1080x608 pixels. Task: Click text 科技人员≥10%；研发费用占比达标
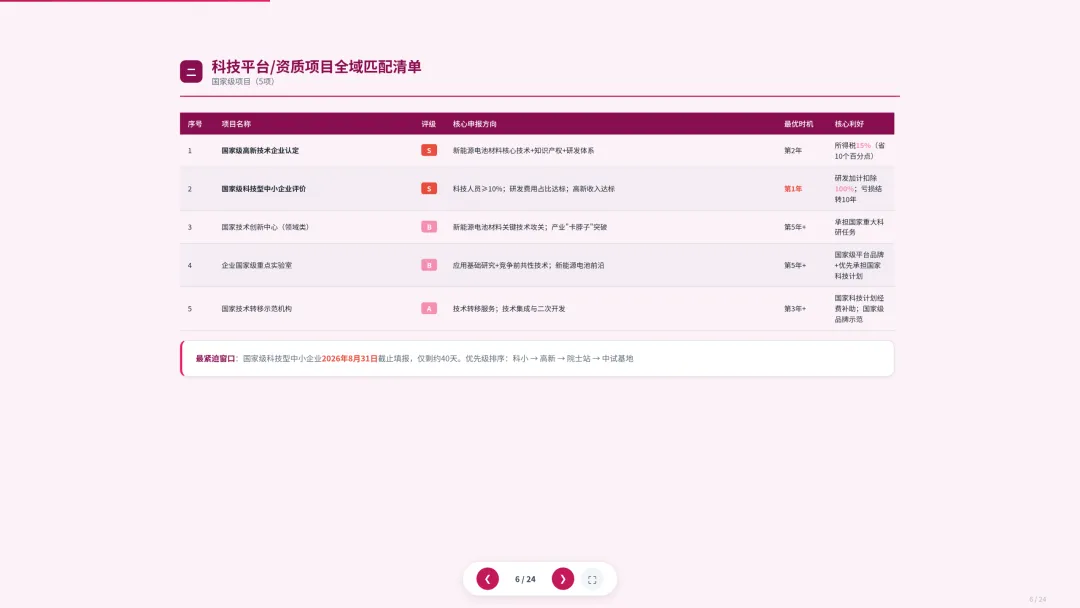(510, 189)
